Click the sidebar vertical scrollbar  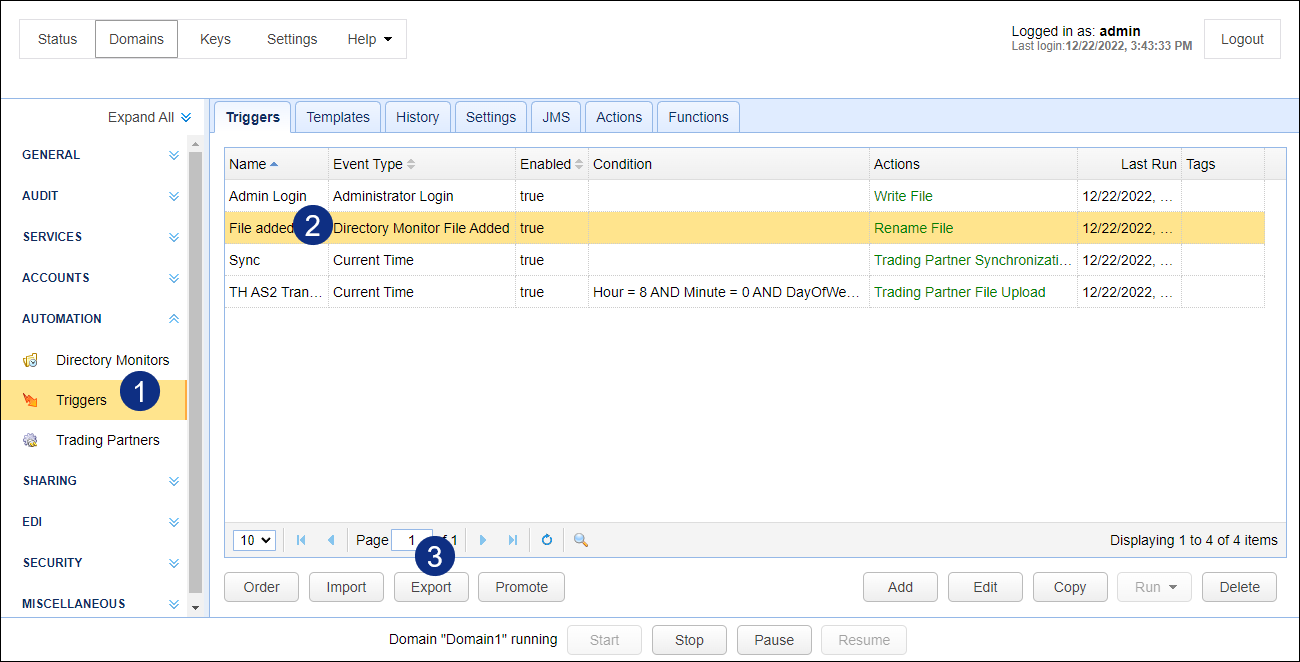point(195,370)
